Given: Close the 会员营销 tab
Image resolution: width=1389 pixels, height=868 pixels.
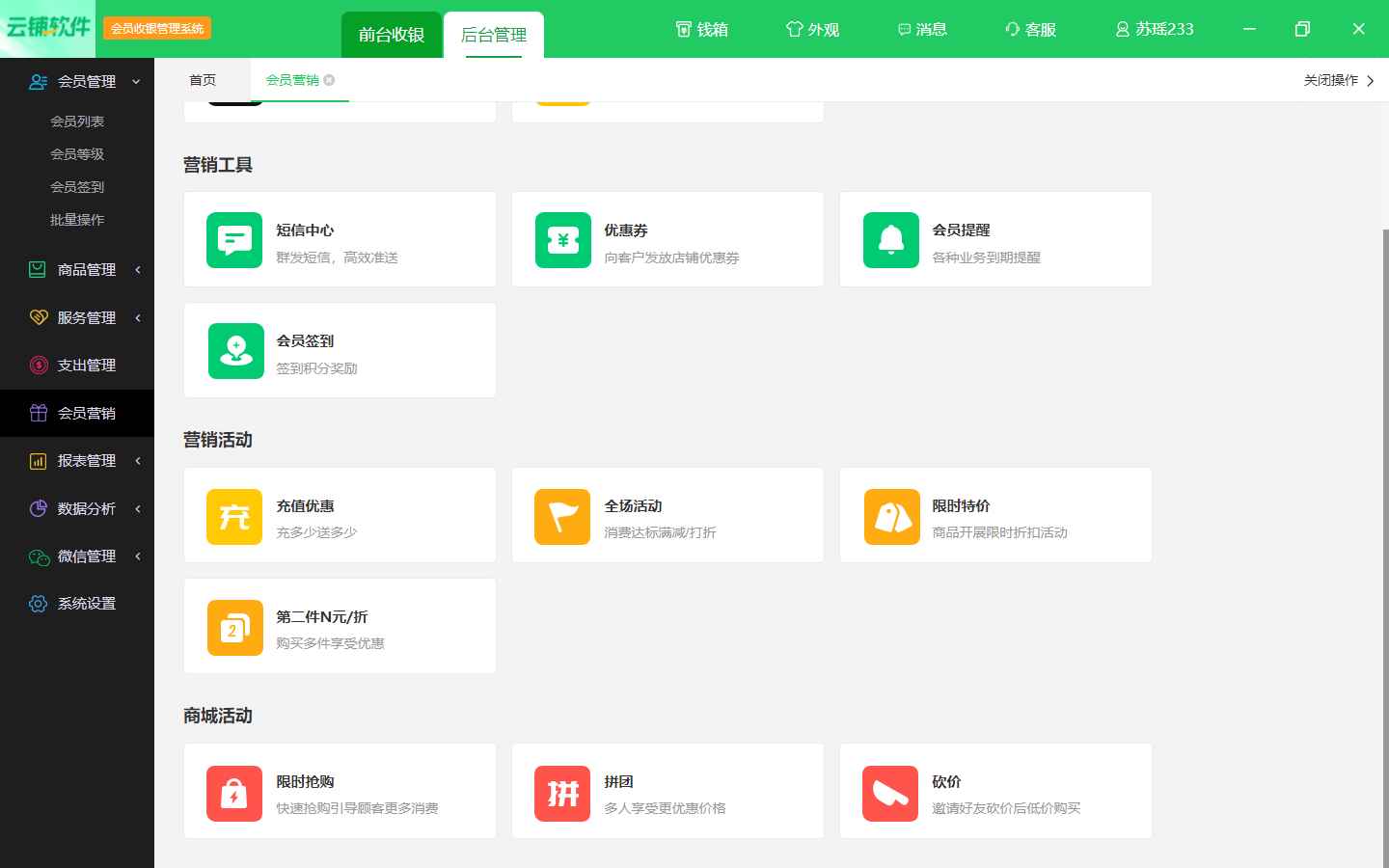Looking at the screenshot, I should [330, 80].
